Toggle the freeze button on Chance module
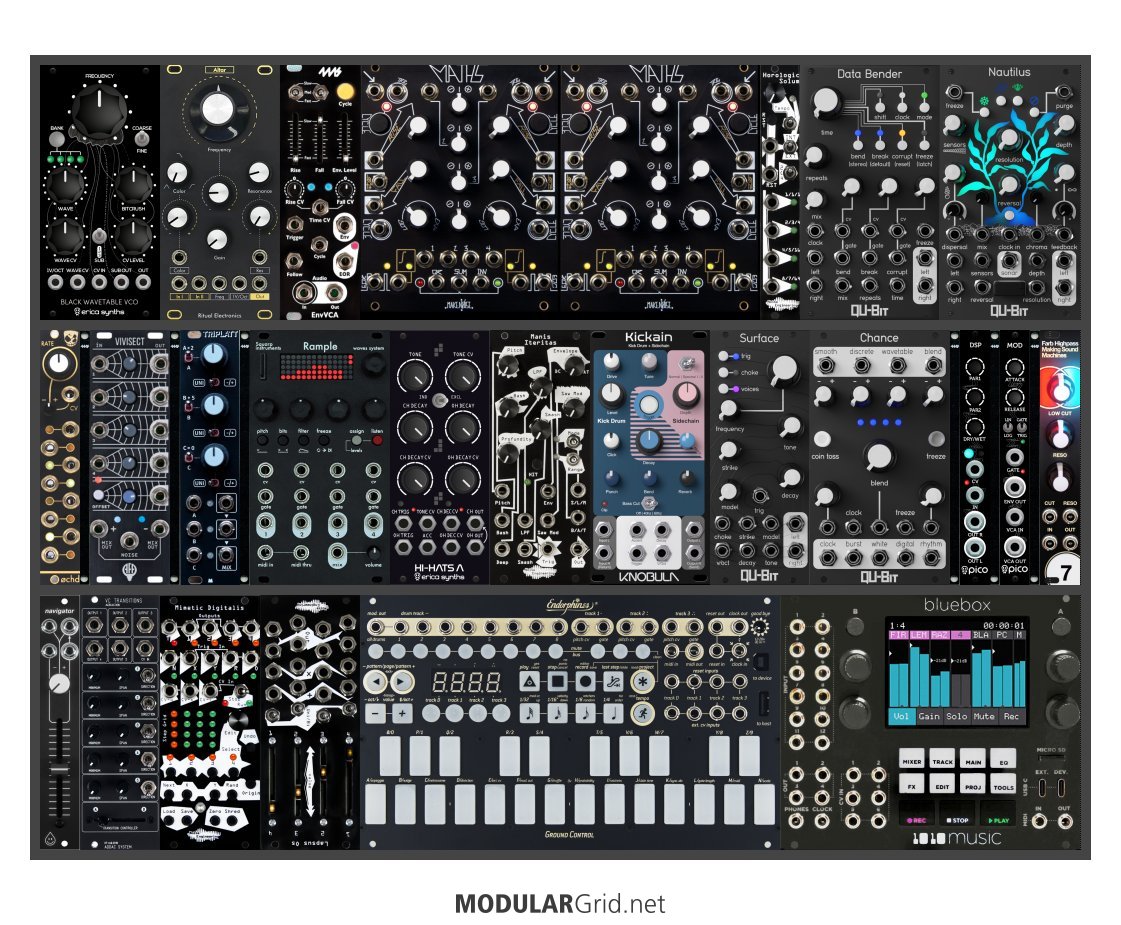Image resolution: width=1121 pixels, height=925 pixels. point(936,439)
